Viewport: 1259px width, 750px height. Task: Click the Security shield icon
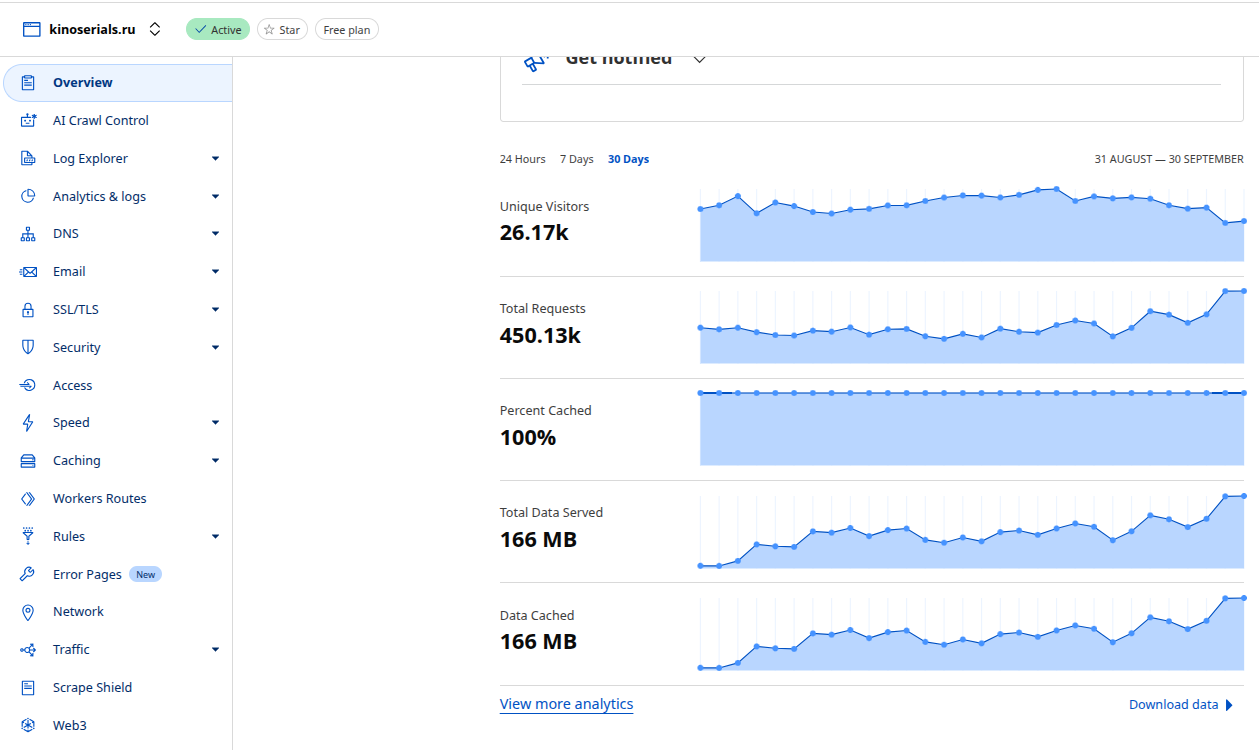pyautogui.click(x=28, y=347)
